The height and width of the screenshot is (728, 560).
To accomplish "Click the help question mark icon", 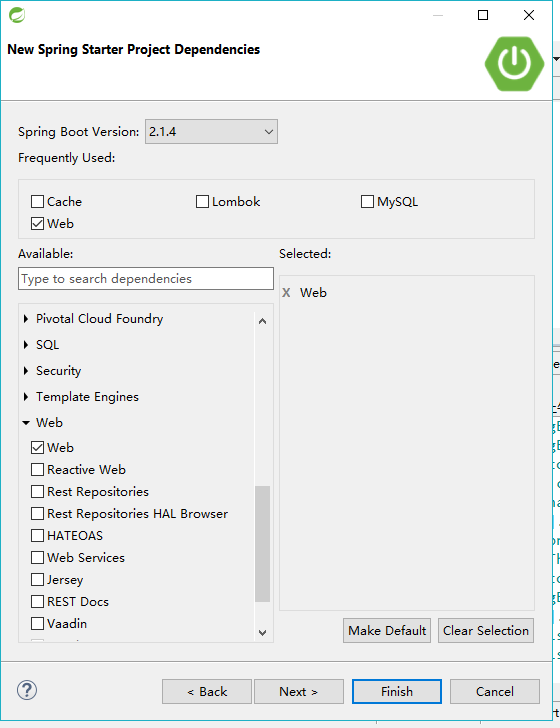I will click(x=27, y=690).
